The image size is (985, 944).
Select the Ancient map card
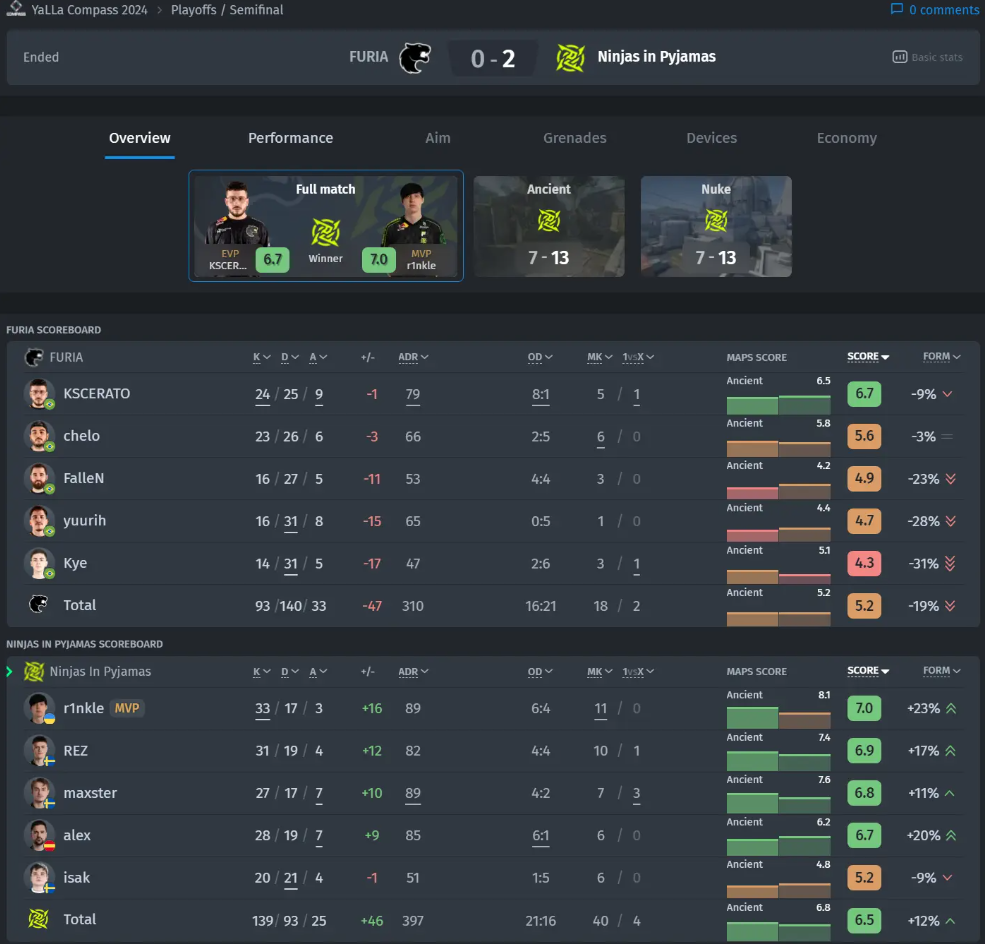[549, 227]
